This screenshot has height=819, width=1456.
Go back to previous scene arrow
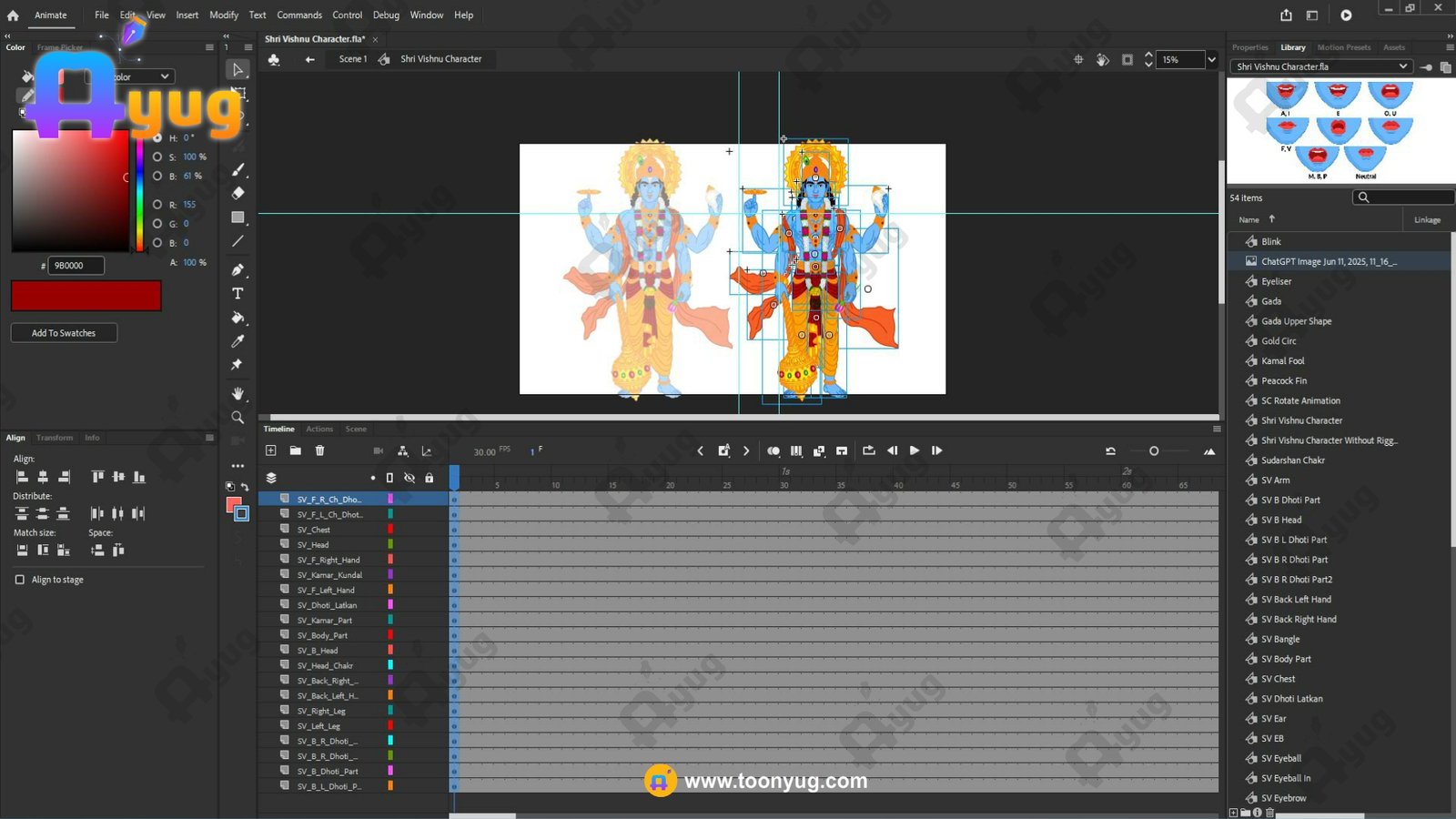point(309,59)
